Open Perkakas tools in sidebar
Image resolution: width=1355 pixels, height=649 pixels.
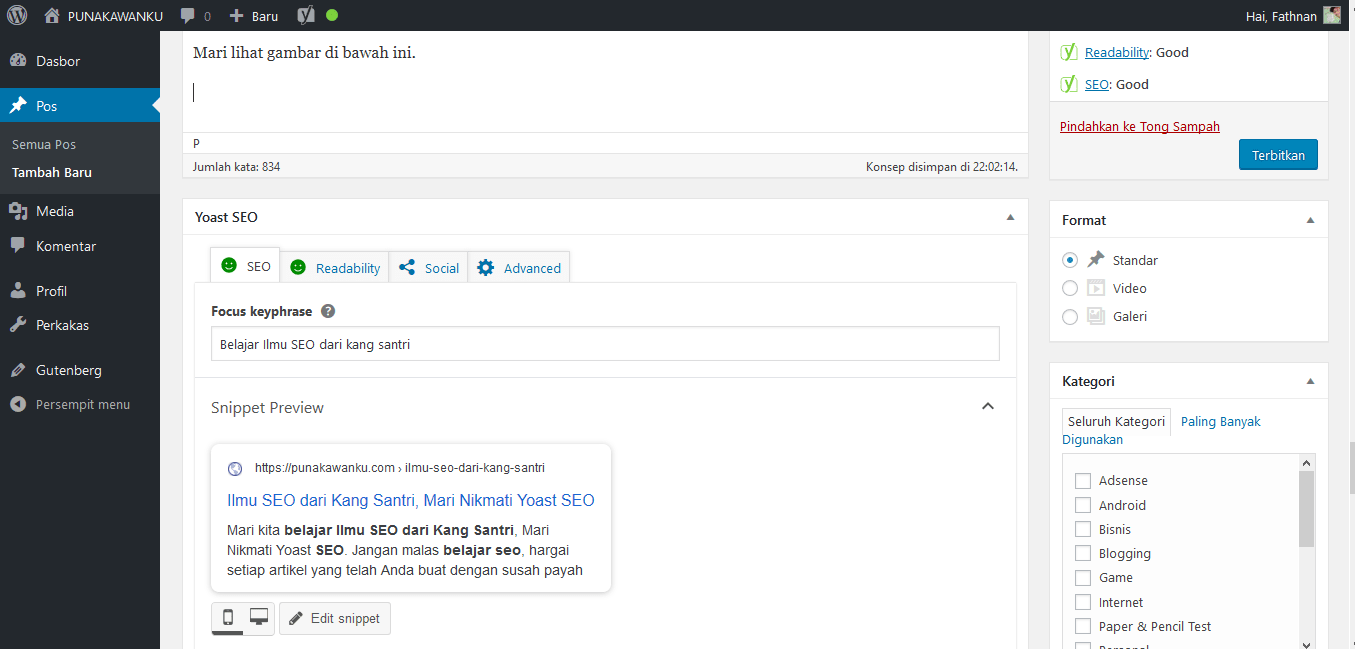tap(62, 325)
